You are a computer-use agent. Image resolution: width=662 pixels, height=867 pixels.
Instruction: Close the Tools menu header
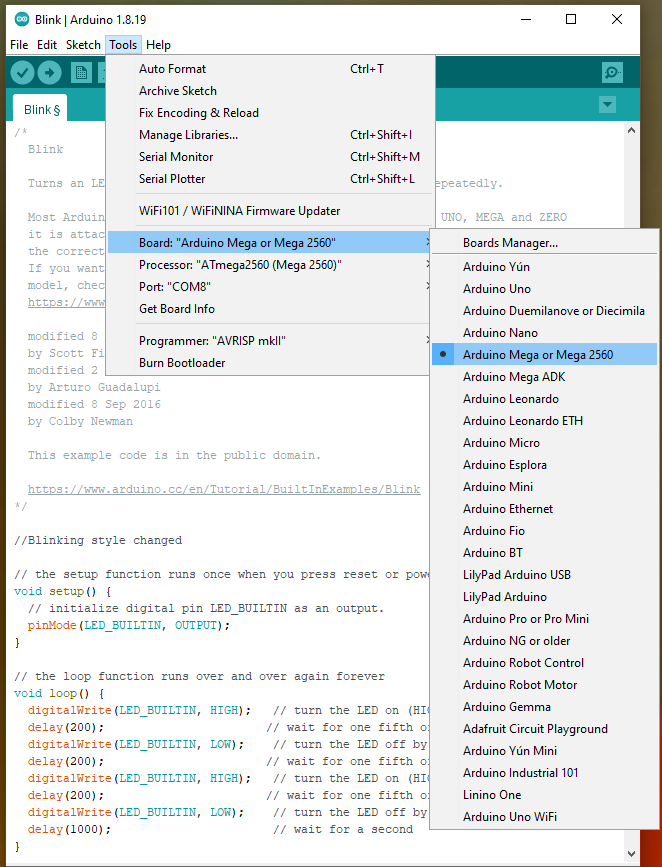[x=123, y=45]
